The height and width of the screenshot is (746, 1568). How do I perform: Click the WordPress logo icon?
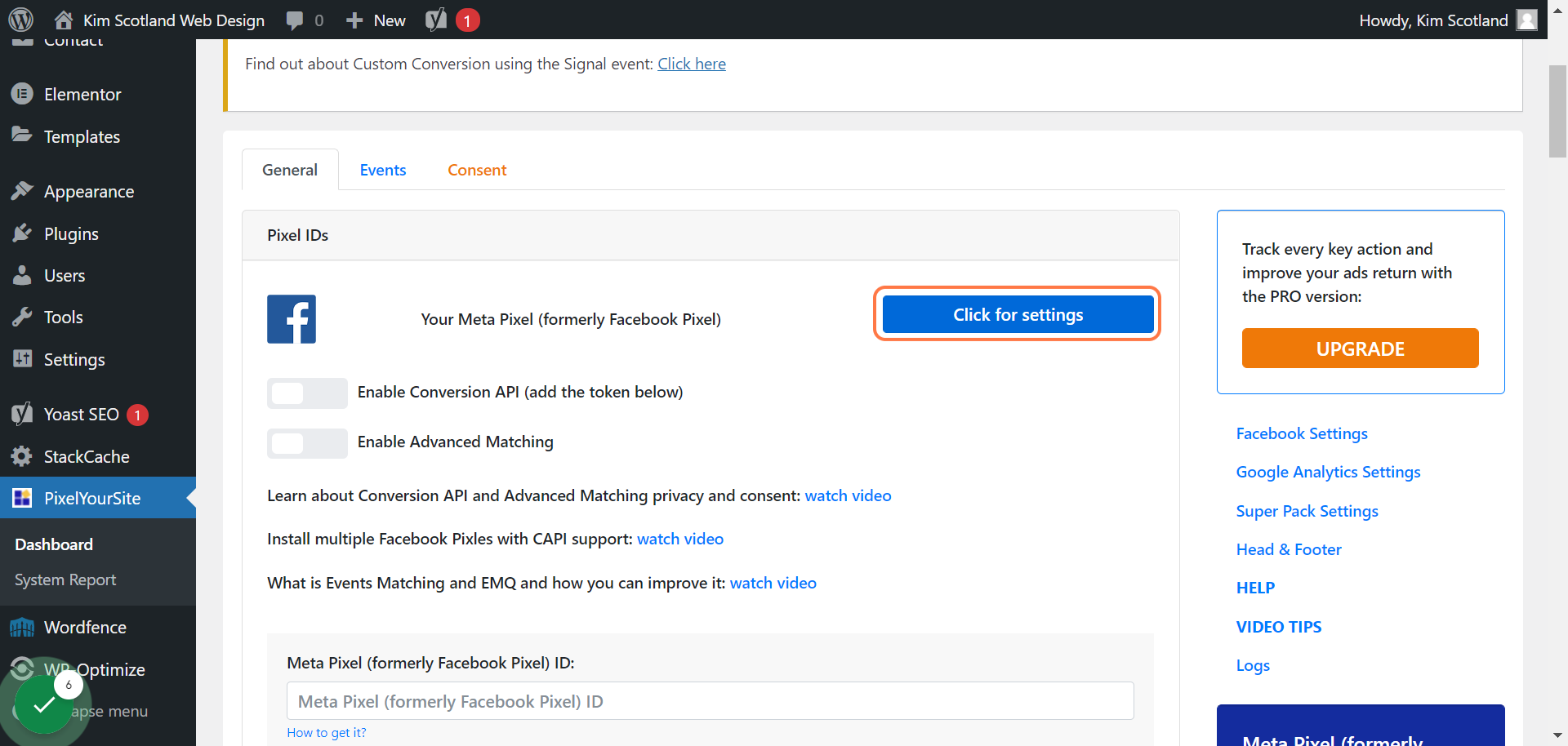coord(21,20)
